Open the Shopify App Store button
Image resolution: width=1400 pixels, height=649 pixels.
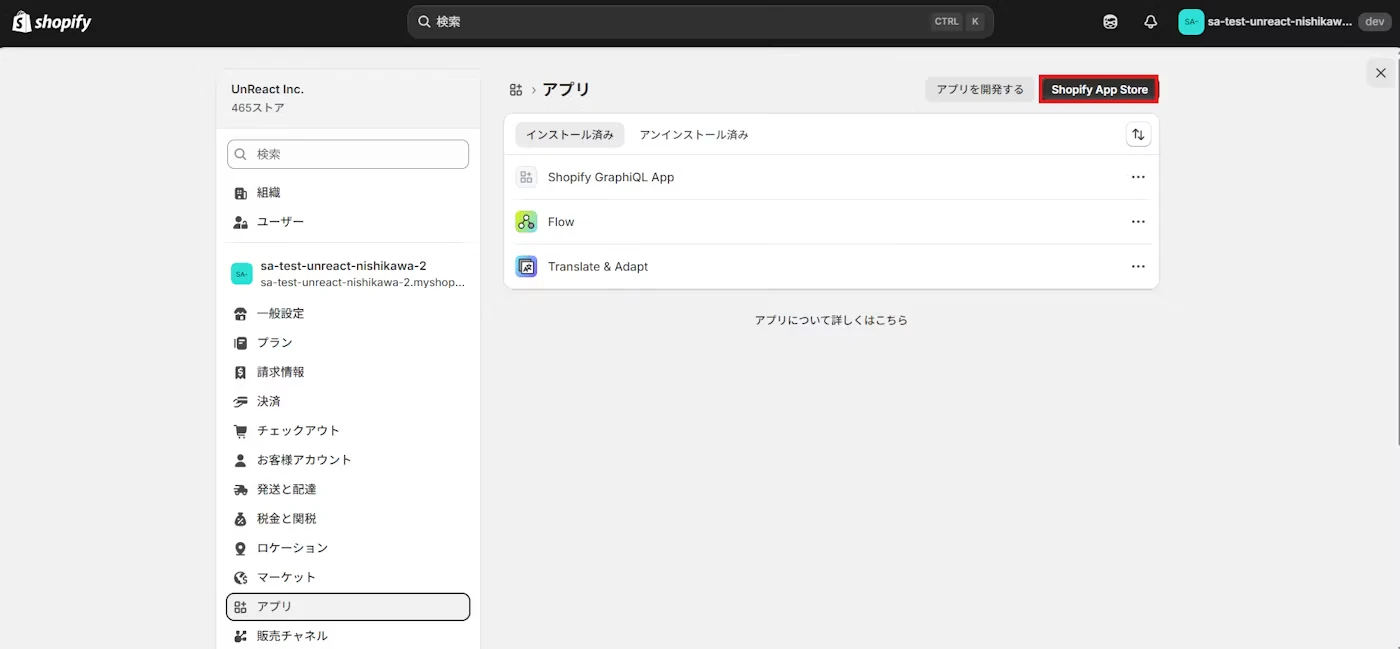(x=1099, y=89)
